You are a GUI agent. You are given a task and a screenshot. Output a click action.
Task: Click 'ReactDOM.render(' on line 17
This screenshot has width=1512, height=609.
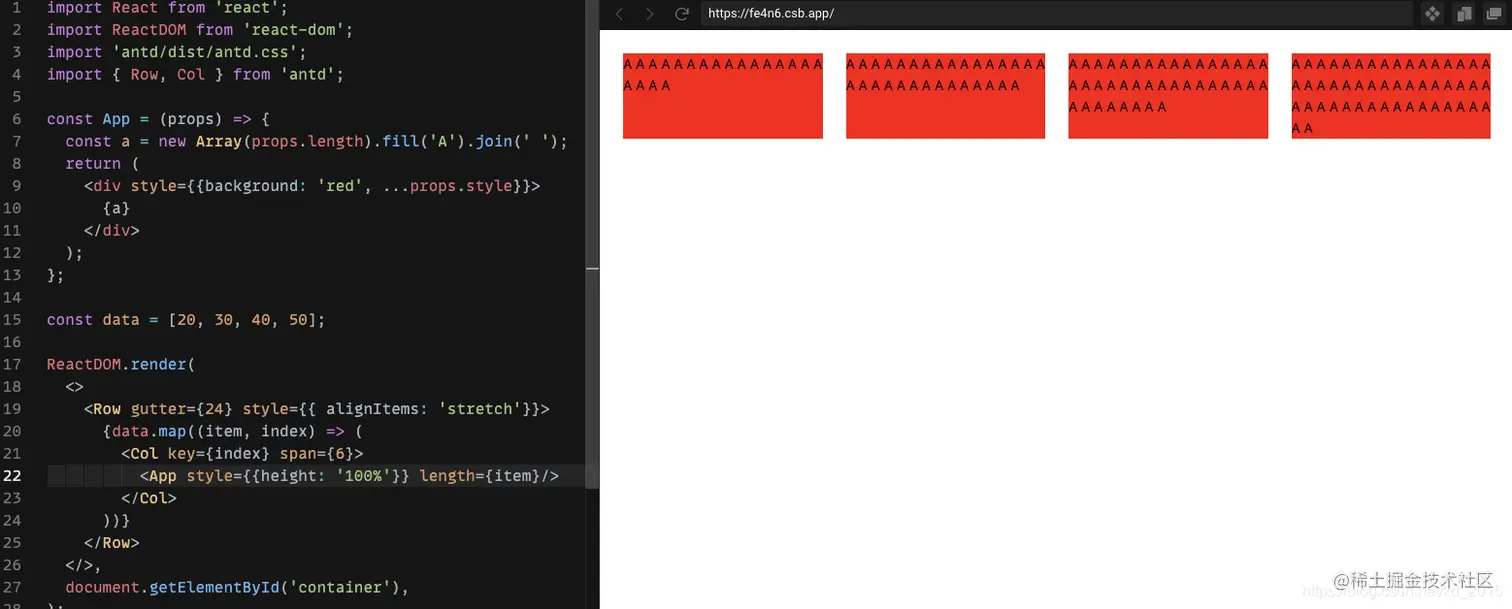click(121, 364)
